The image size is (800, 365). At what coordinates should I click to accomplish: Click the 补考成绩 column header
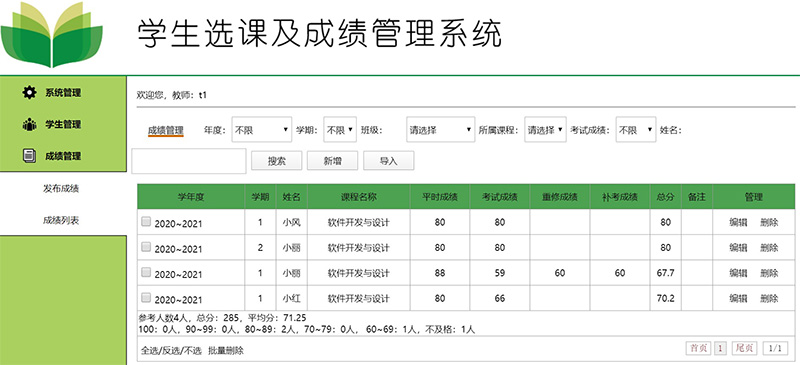click(620, 197)
